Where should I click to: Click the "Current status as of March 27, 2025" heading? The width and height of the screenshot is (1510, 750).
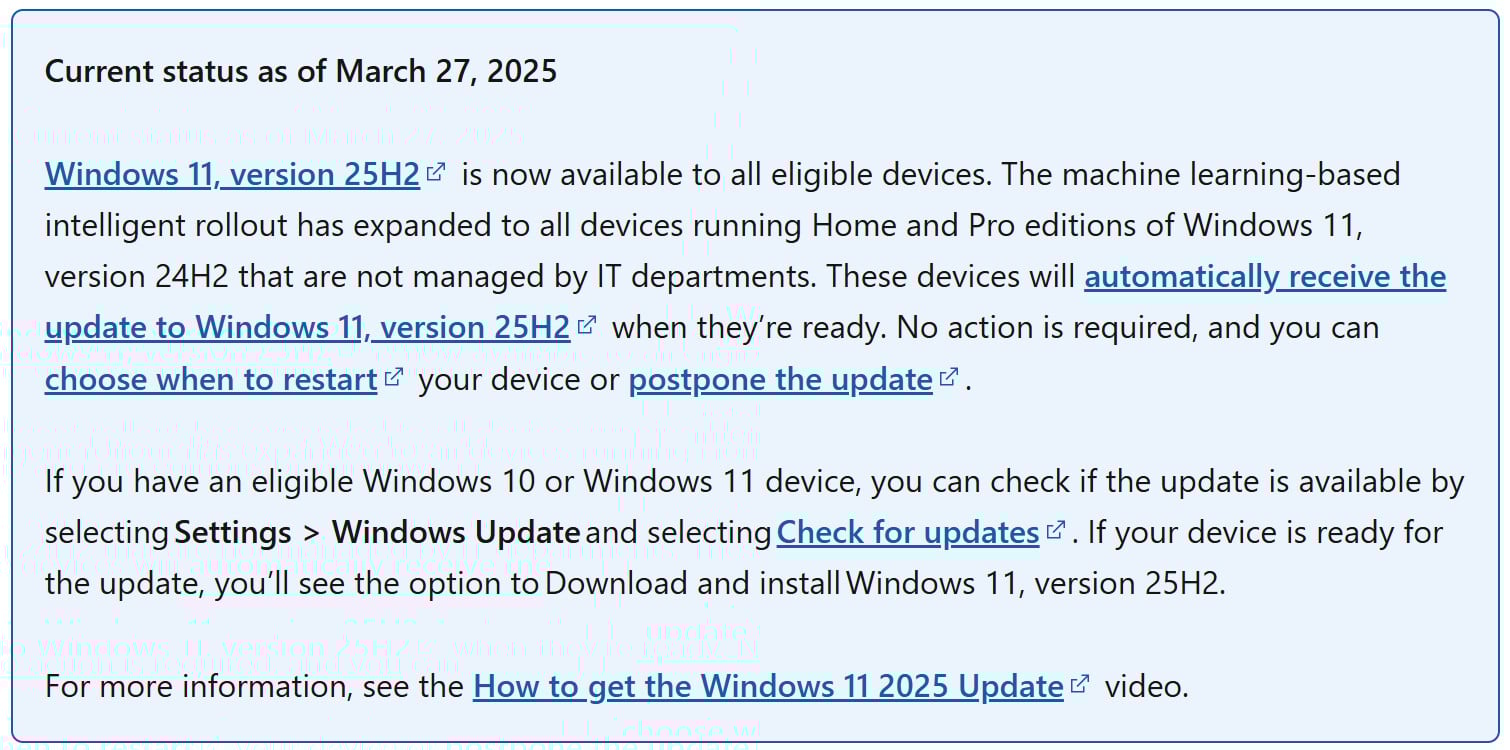tap(301, 72)
